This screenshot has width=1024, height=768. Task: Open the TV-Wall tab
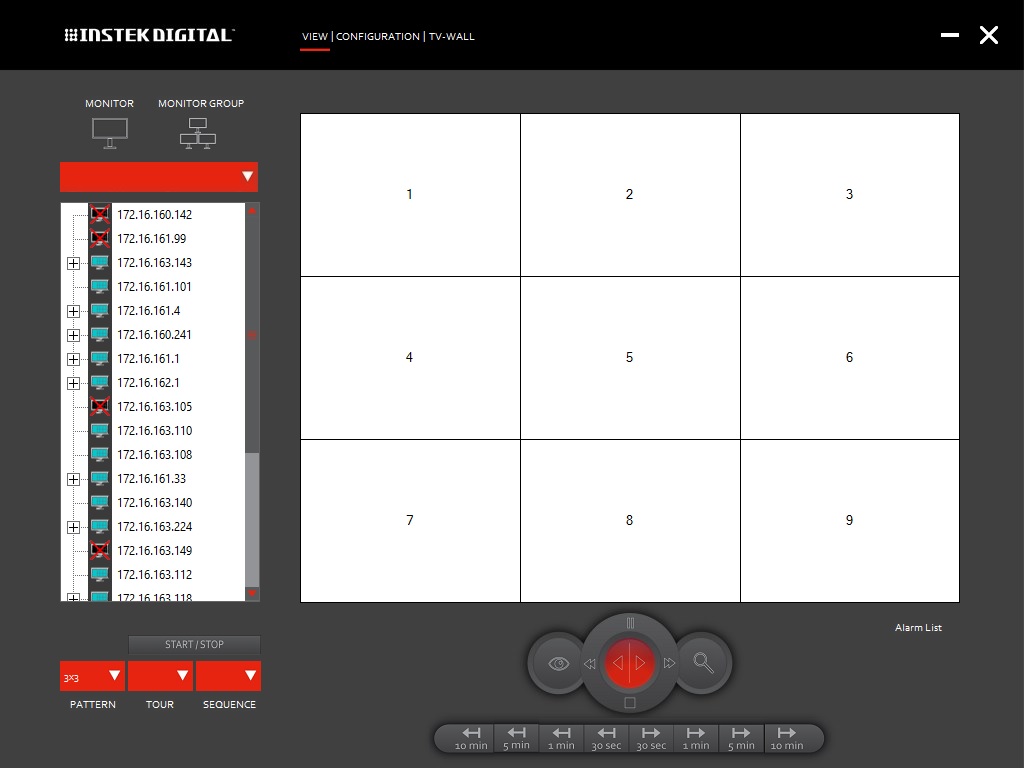point(452,36)
